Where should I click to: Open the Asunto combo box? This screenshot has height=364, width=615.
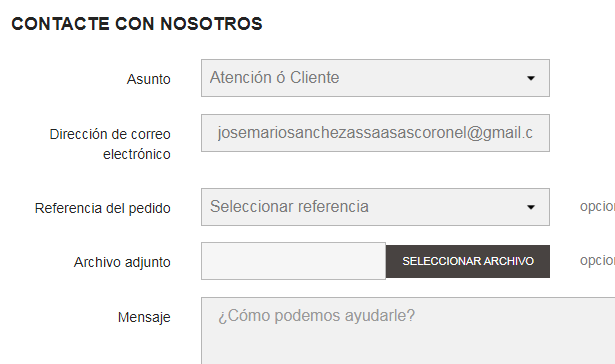pos(375,78)
